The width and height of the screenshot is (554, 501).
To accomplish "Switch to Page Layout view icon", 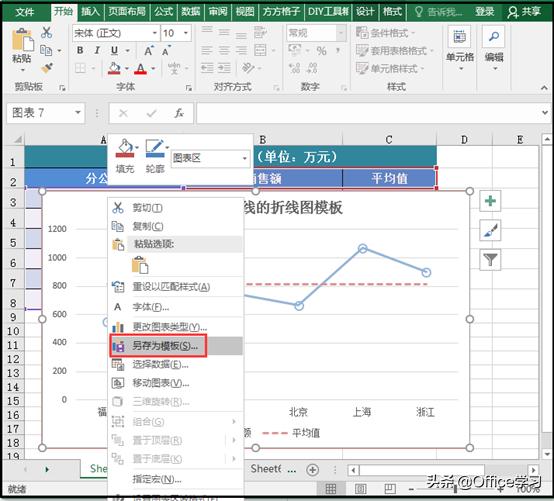I will (x=360, y=489).
